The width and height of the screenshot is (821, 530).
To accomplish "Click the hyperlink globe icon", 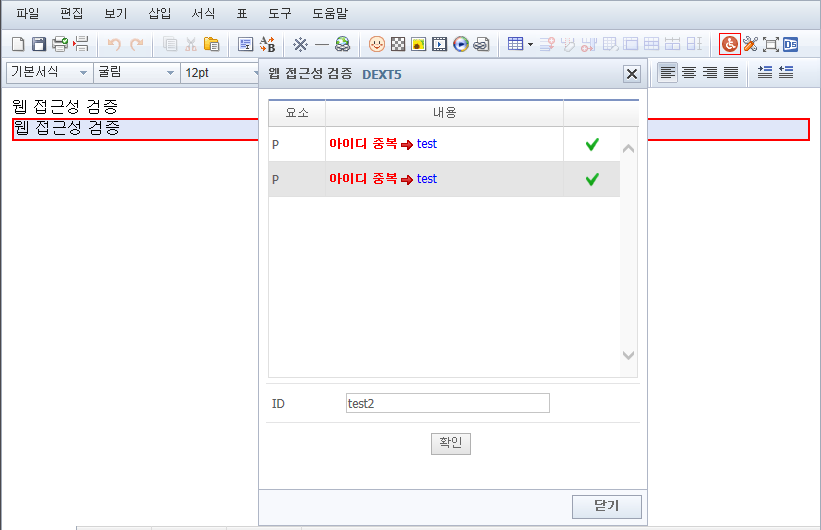I will pos(342,44).
